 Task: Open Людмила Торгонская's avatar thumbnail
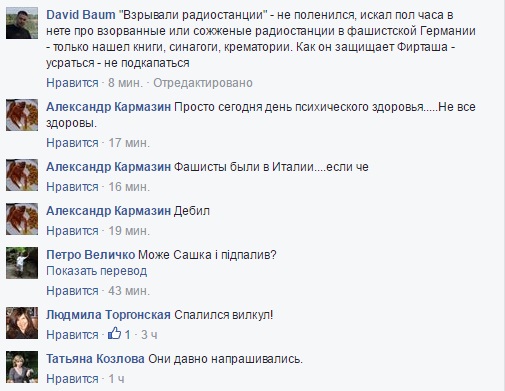point(22,323)
